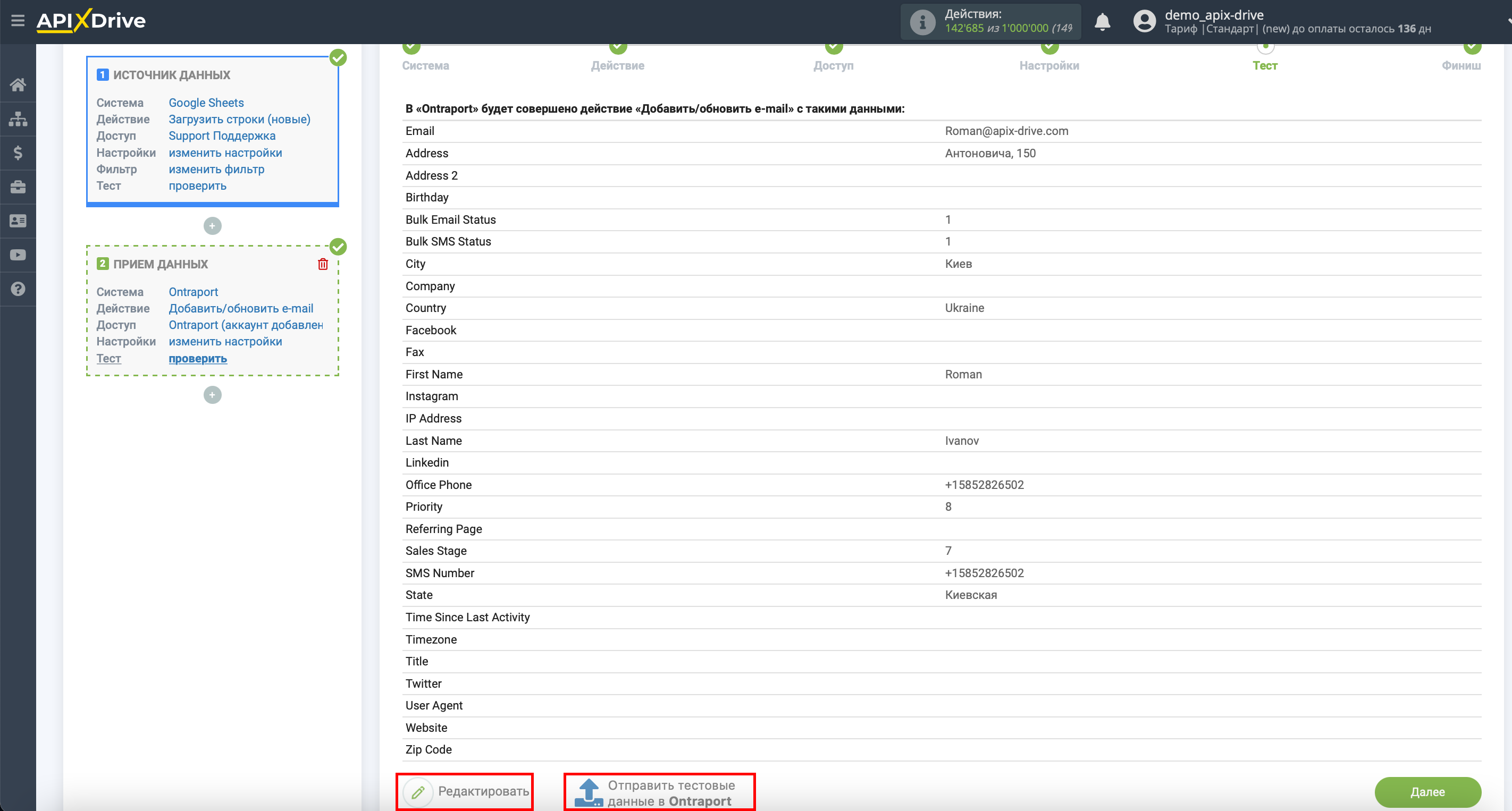The image size is (1512, 811).
Task: Click the ApiXDrive home icon
Action: (18, 85)
